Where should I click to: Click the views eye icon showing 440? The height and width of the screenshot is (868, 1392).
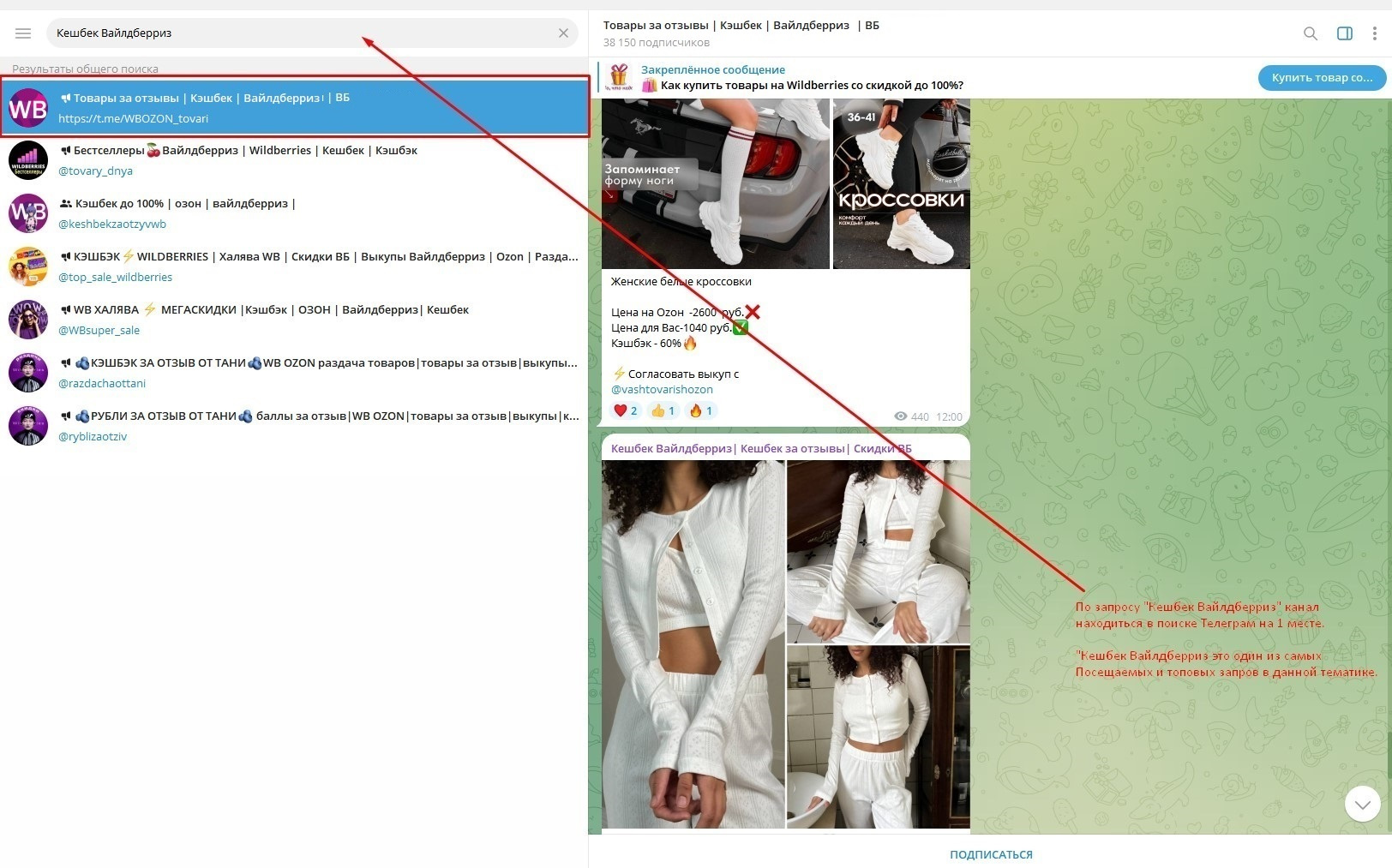coord(901,416)
